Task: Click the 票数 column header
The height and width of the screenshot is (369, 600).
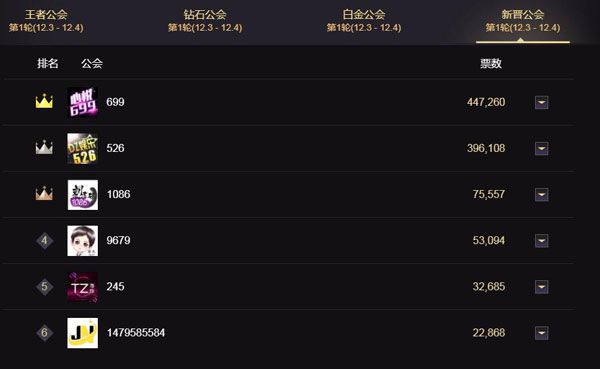Action: [x=491, y=64]
